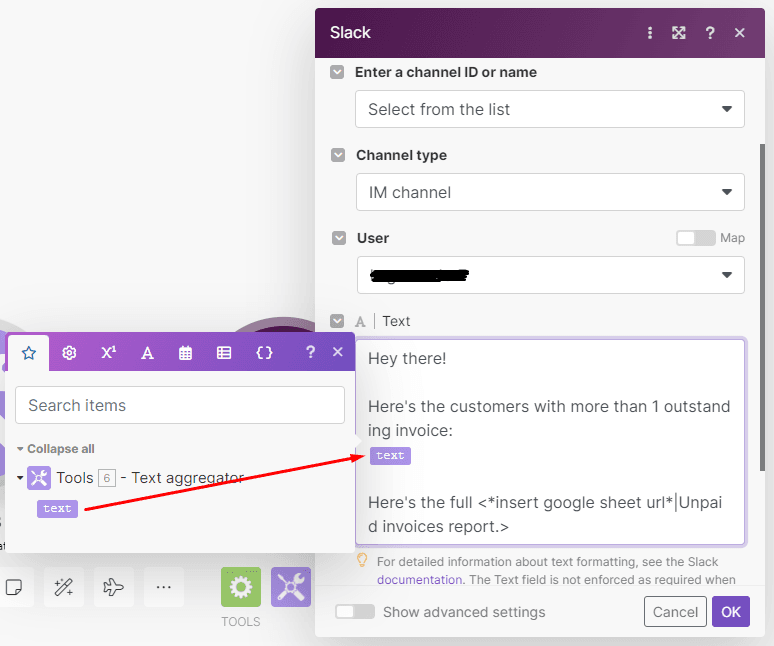Open the custom variables curly braces tab
Viewport: 774px width, 646px height.
click(x=264, y=352)
